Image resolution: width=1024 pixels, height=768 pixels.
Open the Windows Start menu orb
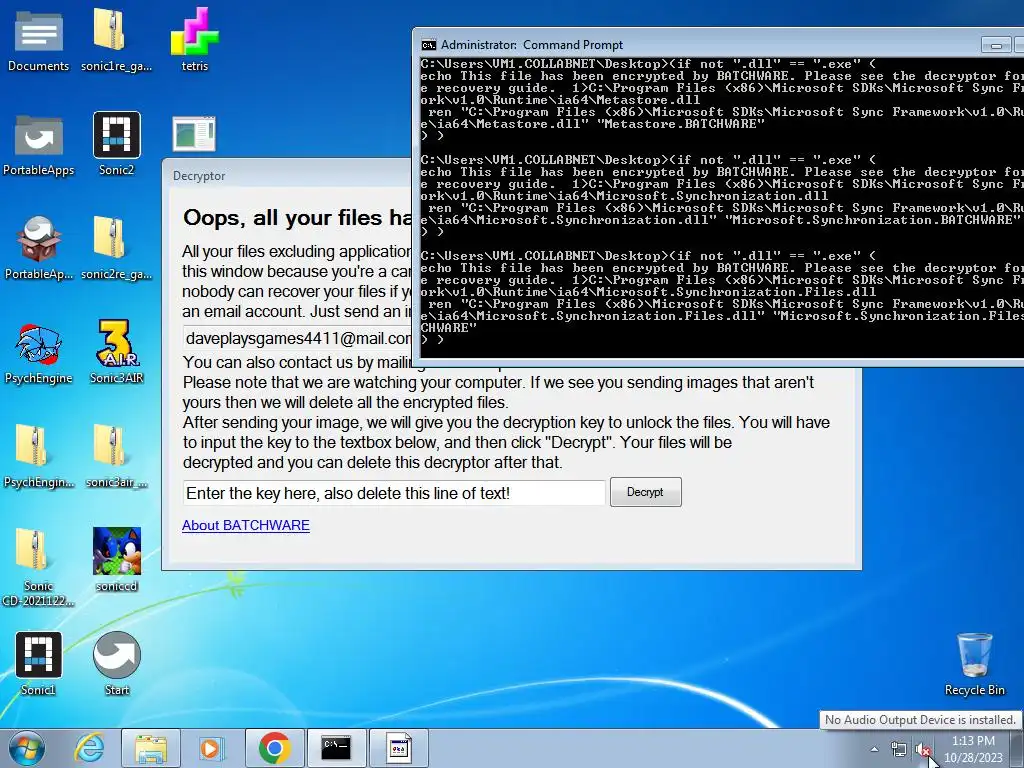pos(27,748)
